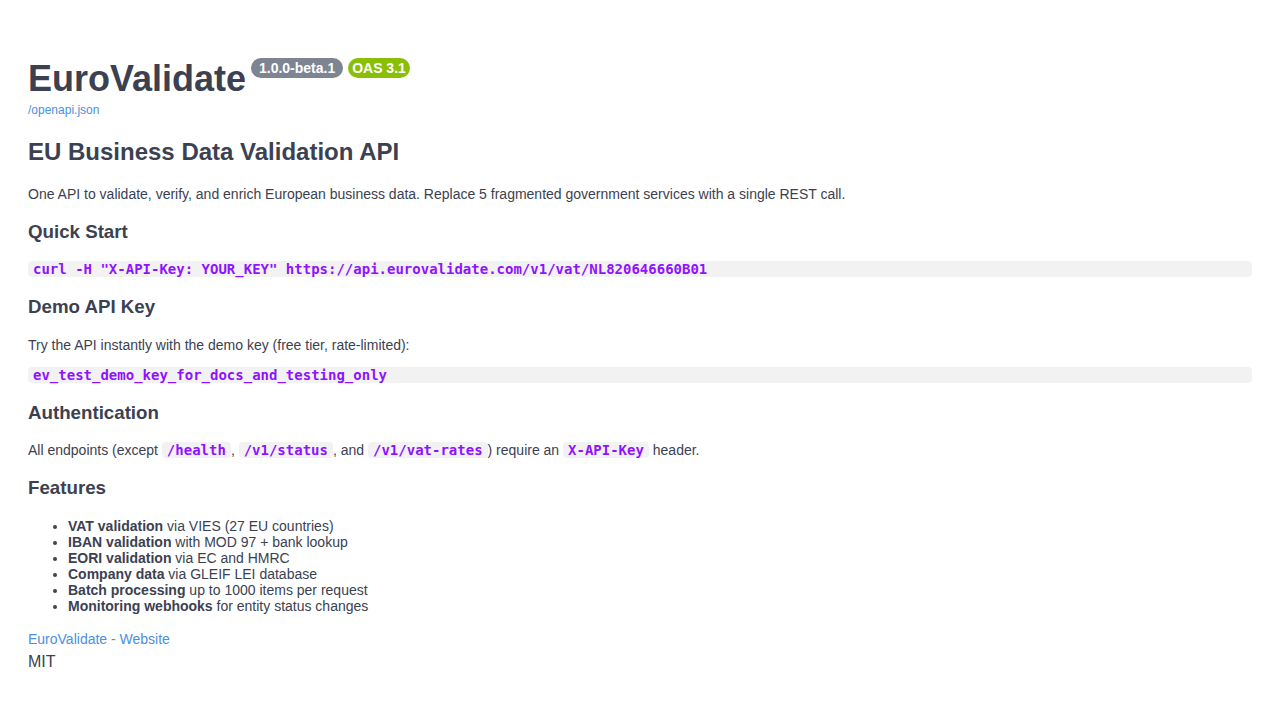
Task: Open the /openapi.json link
Action: pyautogui.click(x=64, y=110)
